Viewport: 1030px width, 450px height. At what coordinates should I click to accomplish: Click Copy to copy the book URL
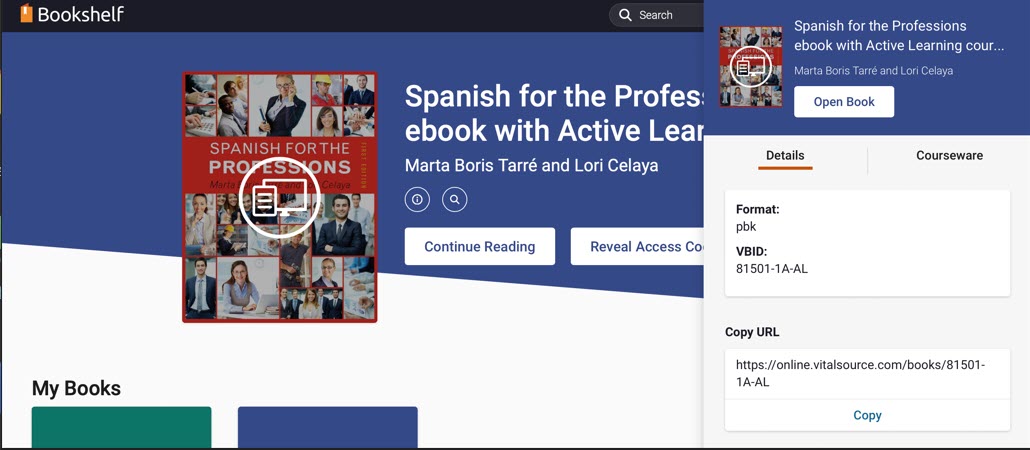(x=867, y=415)
